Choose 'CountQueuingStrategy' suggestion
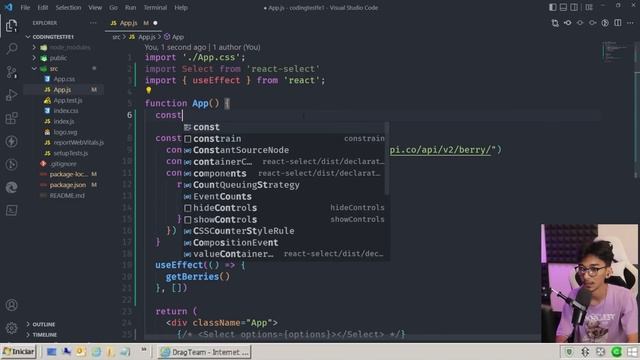 coord(284,185)
